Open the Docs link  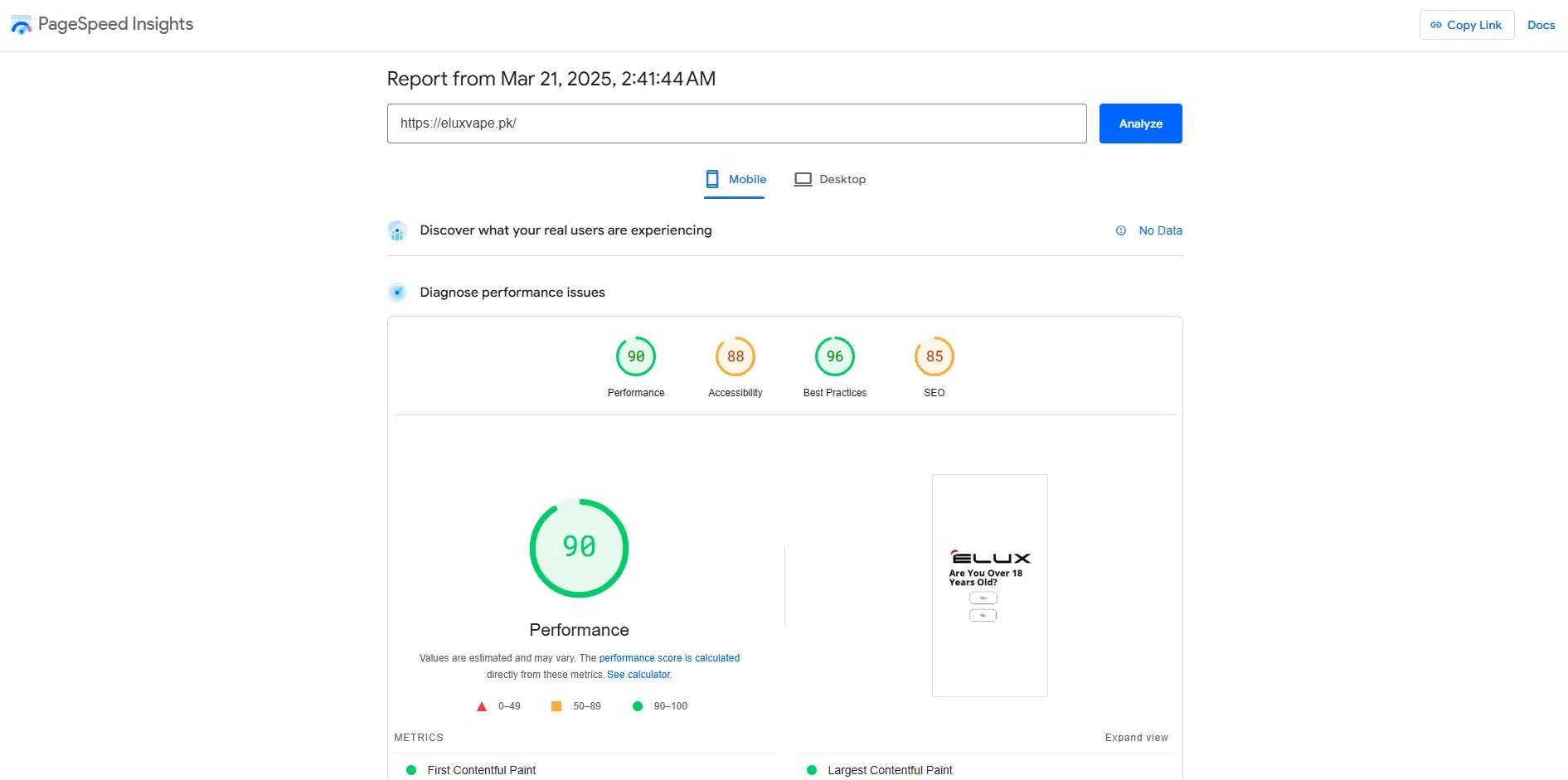[1541, 25]
